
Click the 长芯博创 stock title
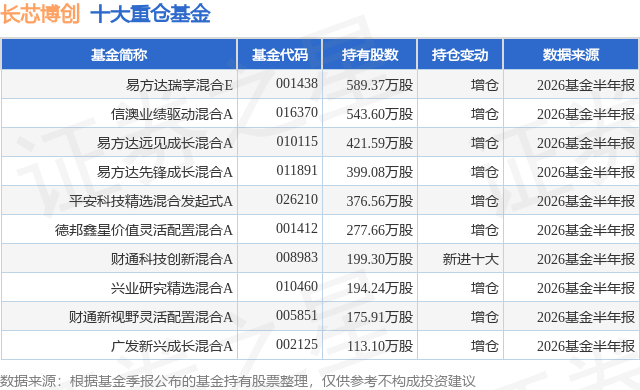pyautogui.click(x=40, y=14)
